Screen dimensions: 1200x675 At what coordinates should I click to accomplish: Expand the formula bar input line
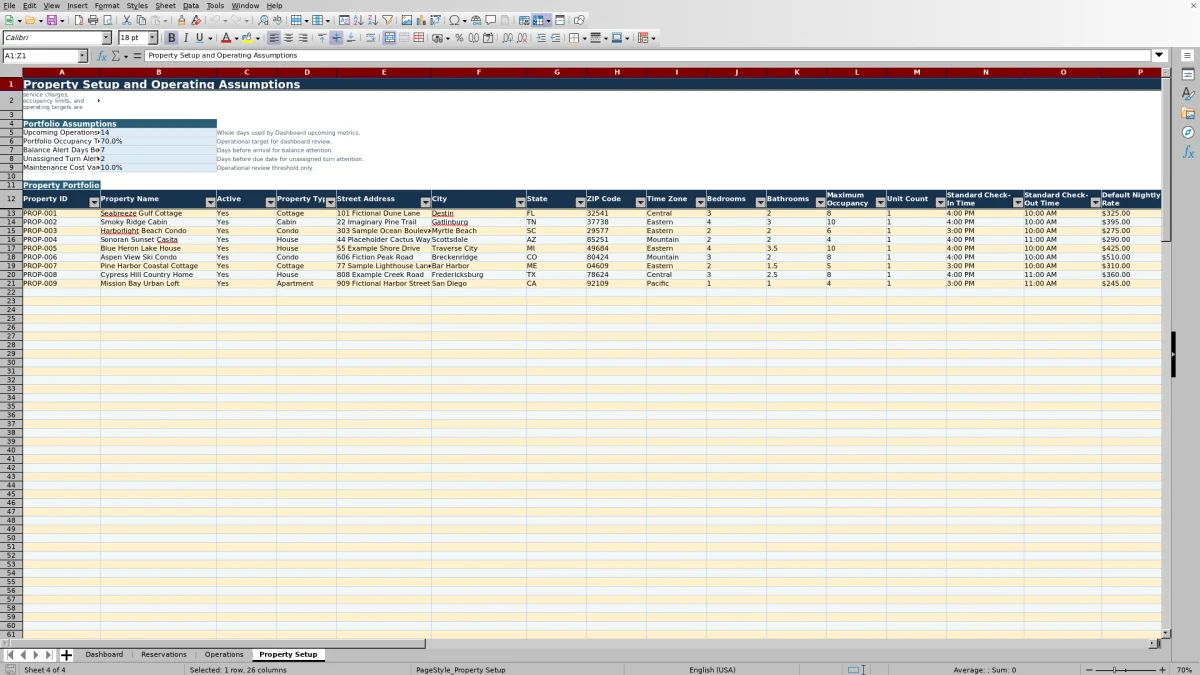(1160, 56)
